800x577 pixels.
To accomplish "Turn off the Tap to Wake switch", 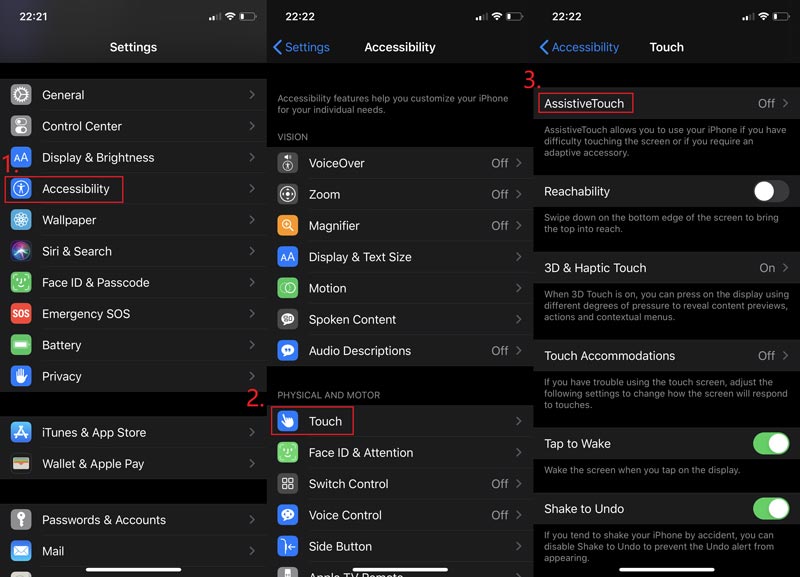I will tap(770, 443).
